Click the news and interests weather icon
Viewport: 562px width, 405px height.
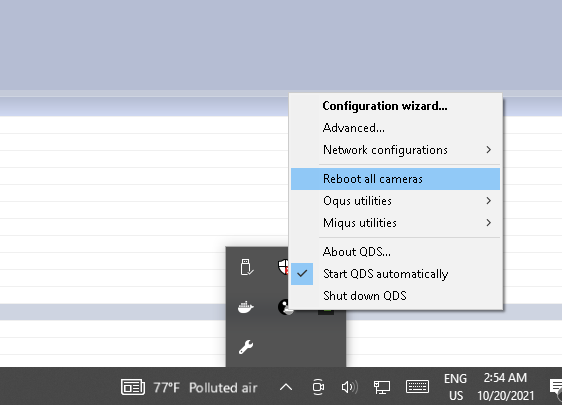pyautogui.click(x=133, y=387)
